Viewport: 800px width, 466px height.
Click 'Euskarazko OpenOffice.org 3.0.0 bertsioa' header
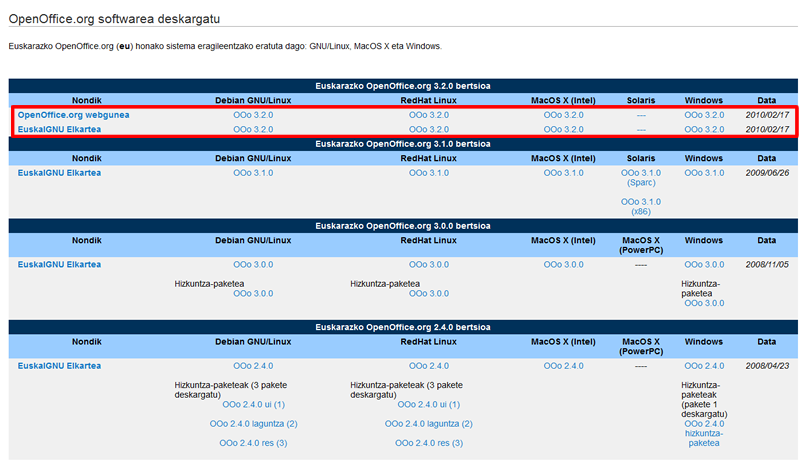click(403, 226)
